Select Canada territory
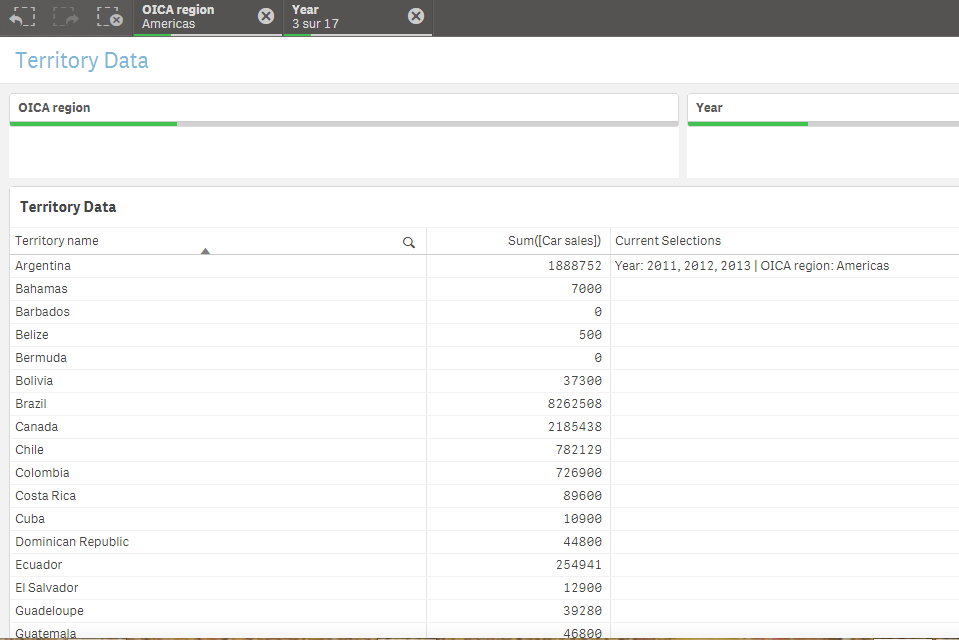Image resolution: width=959 pixels, height=640 pixels. pos(36,427)
